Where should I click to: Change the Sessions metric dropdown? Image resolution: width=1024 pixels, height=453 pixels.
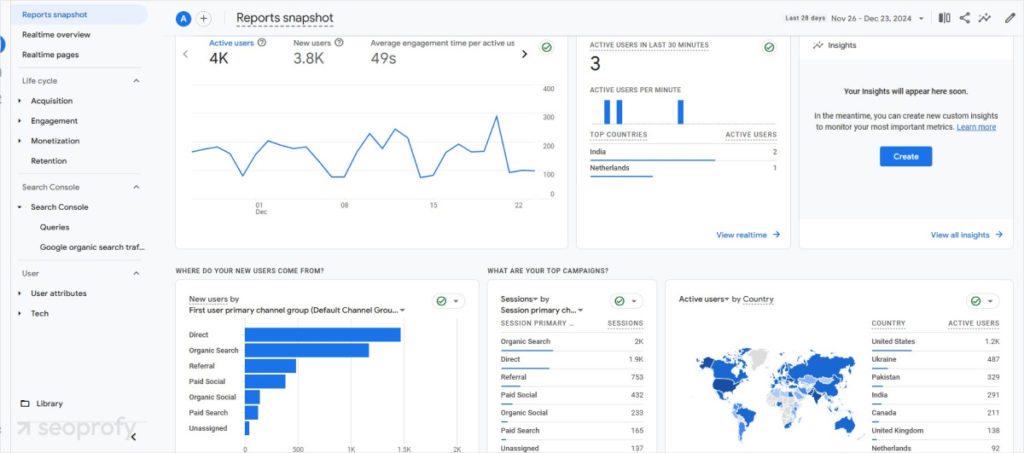(519, 300)
